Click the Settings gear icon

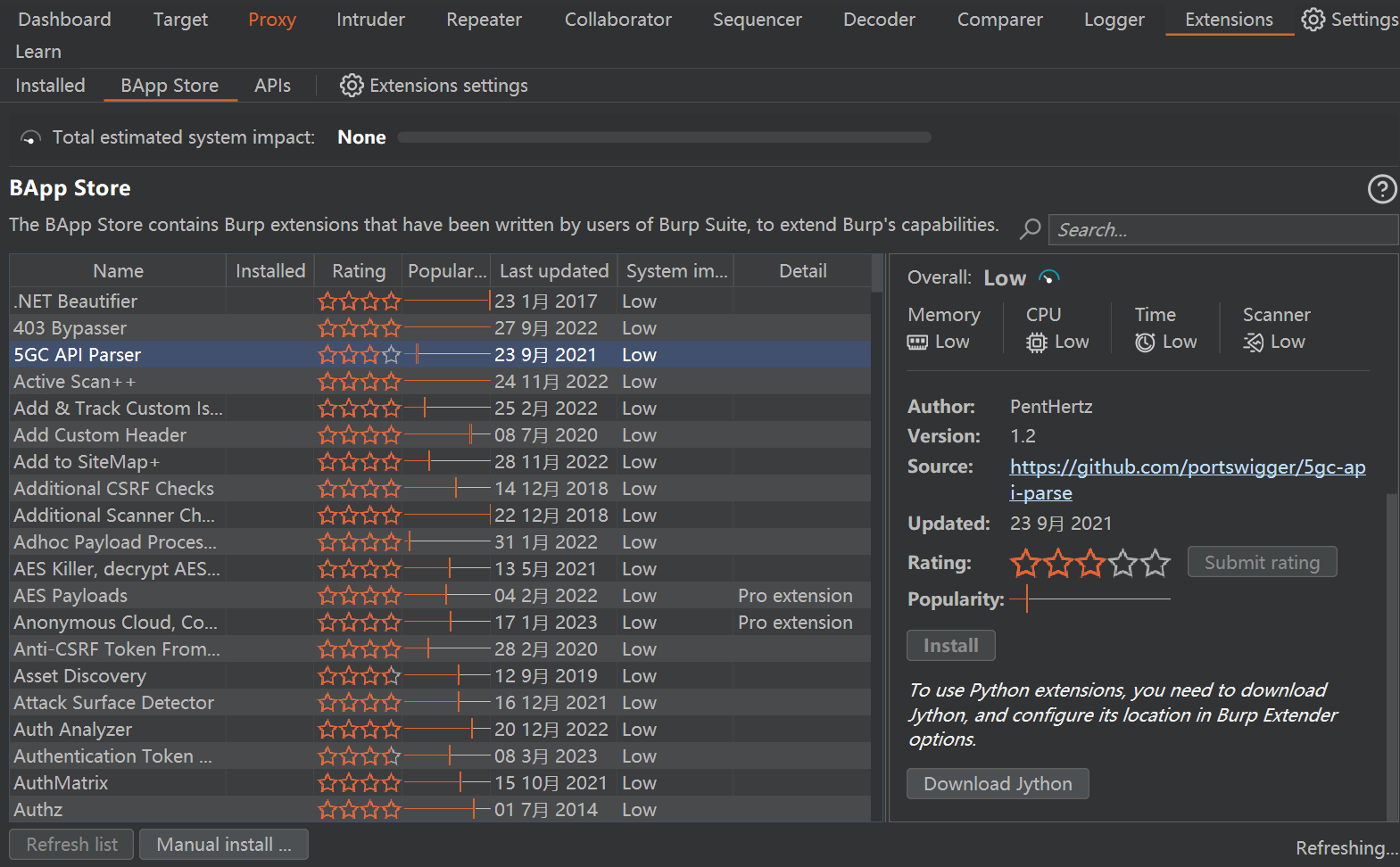point(1313,20)
